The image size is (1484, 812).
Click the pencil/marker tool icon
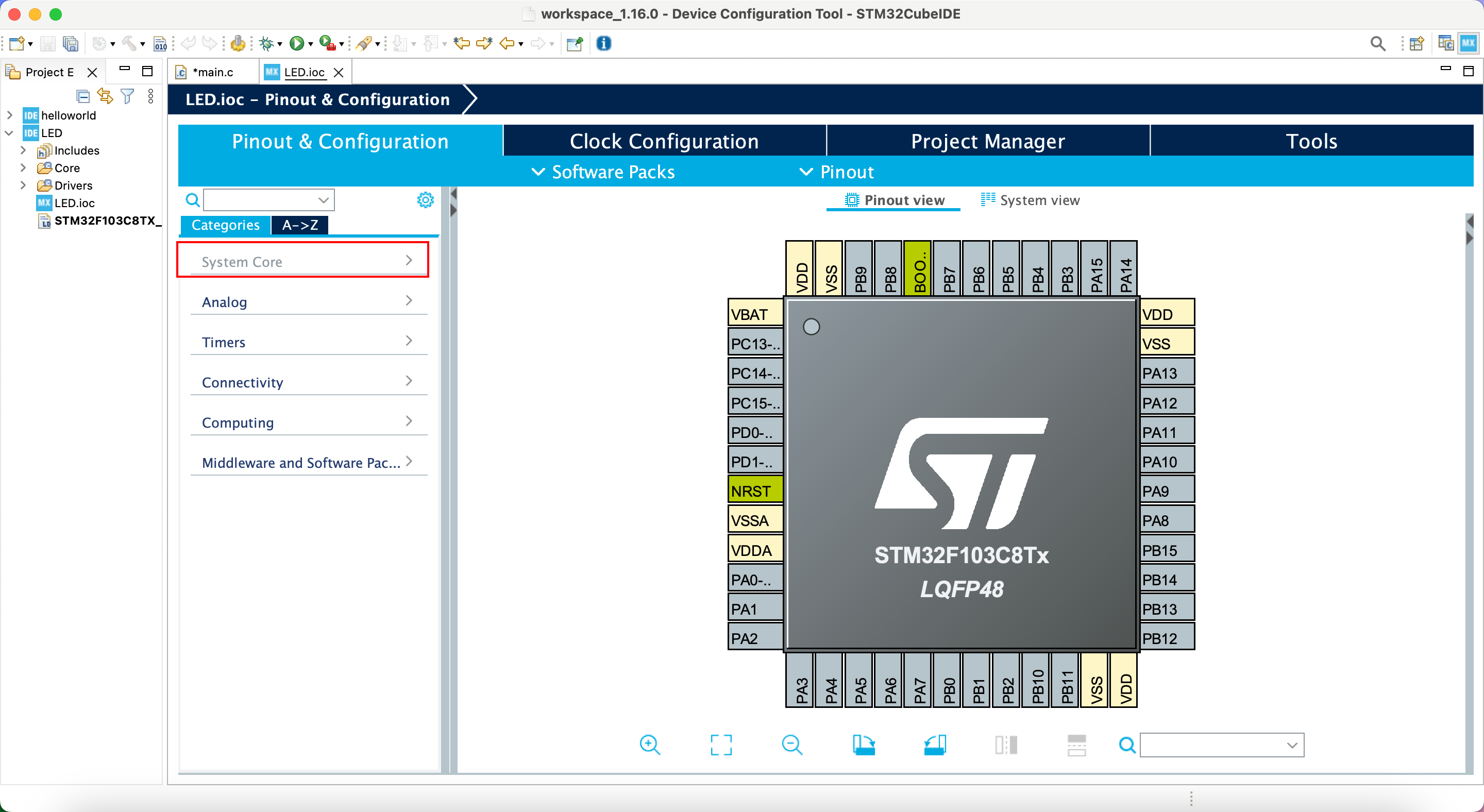pyautogui.click(x=363, y=43)
